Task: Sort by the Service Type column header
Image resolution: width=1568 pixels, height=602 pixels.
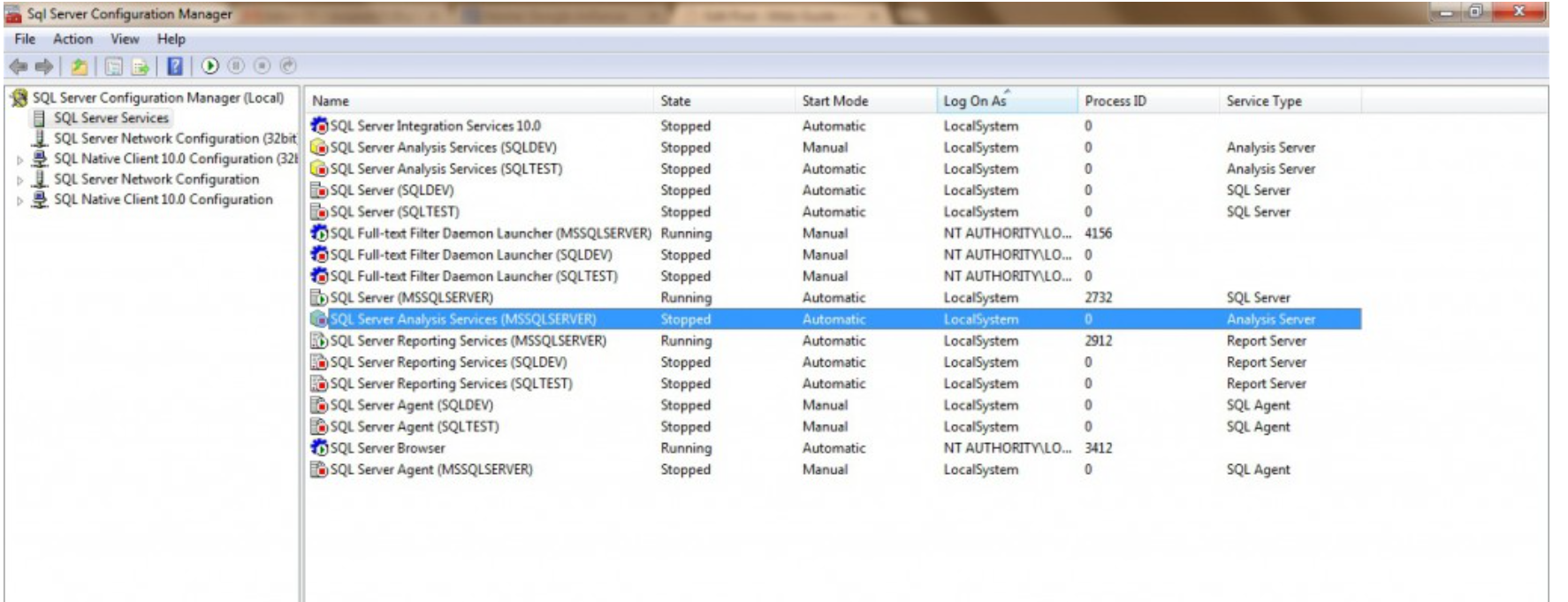Action: click(1290, 101)
